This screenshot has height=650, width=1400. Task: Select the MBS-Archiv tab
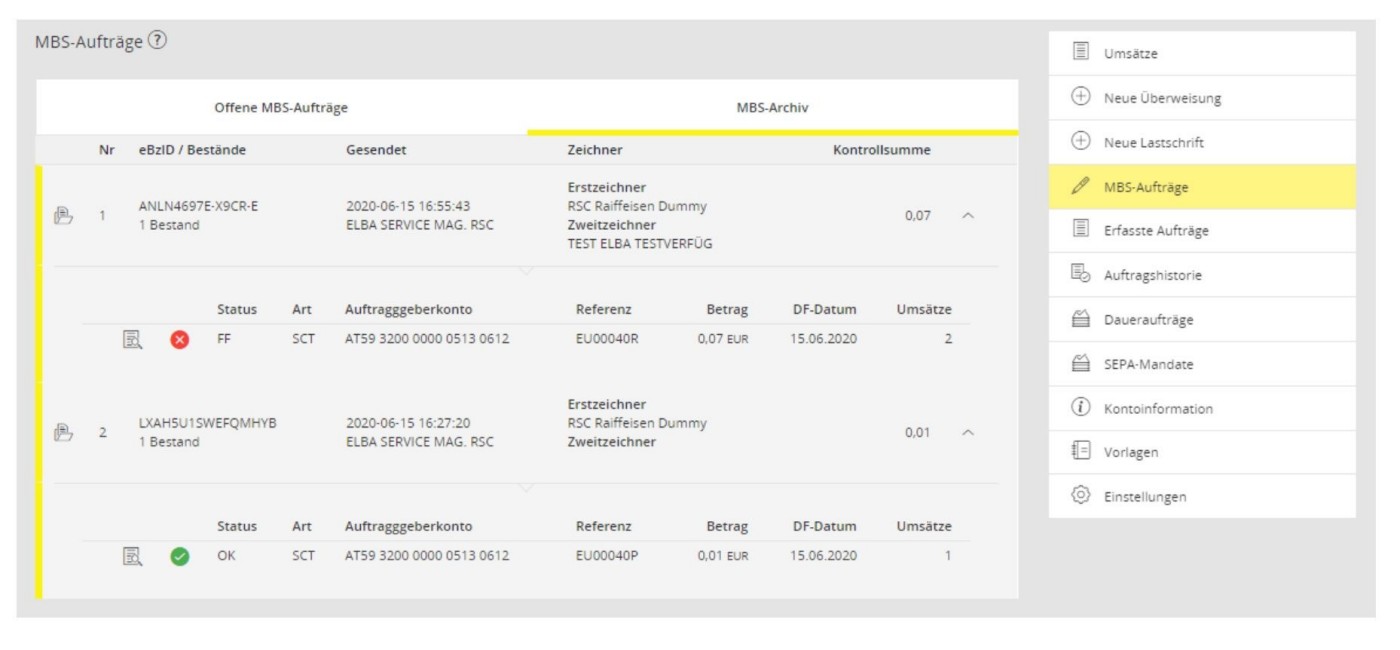point(772,107)
